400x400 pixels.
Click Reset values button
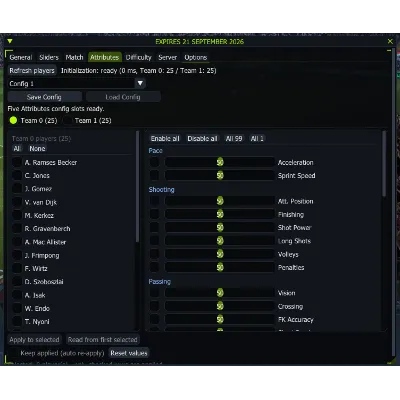coord(129,353)
